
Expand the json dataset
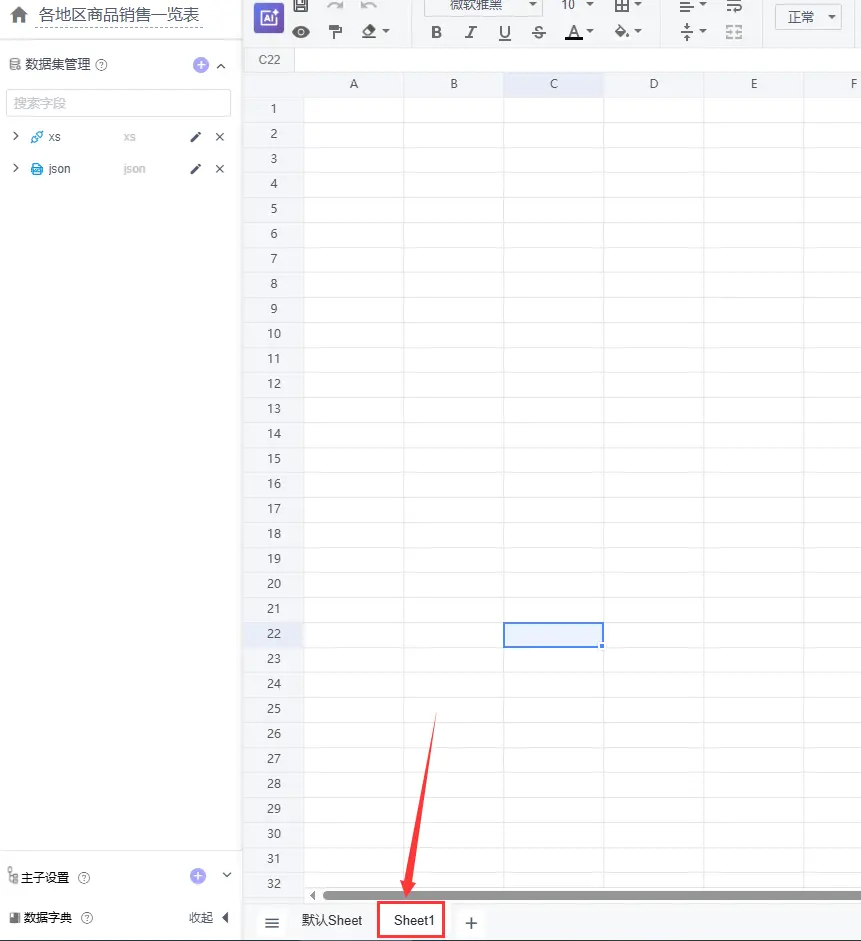coord(16,168)
